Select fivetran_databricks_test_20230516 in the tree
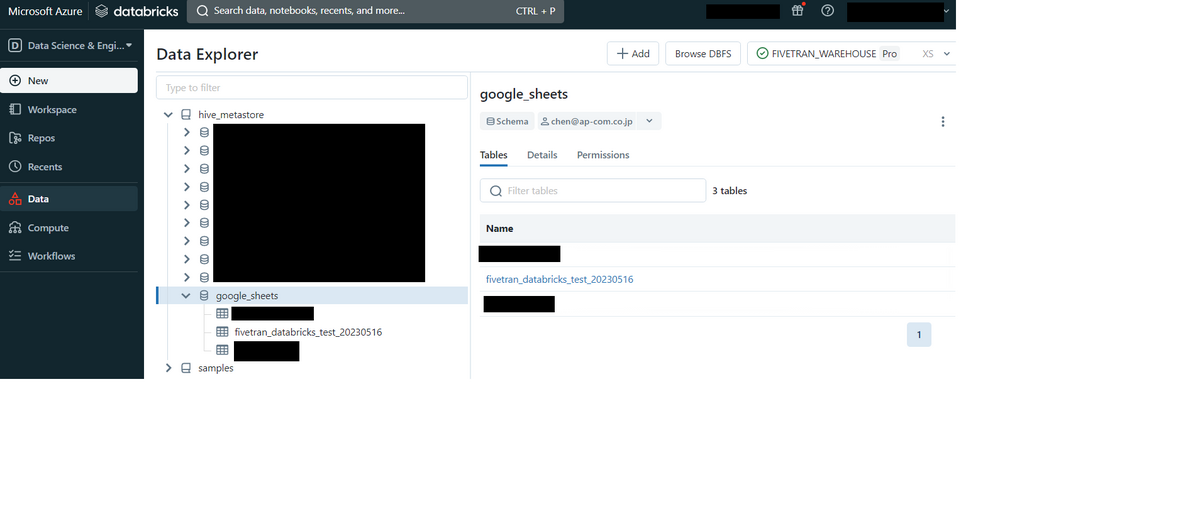The height and width of the screenshot is (531, 1200). (308, 332)
